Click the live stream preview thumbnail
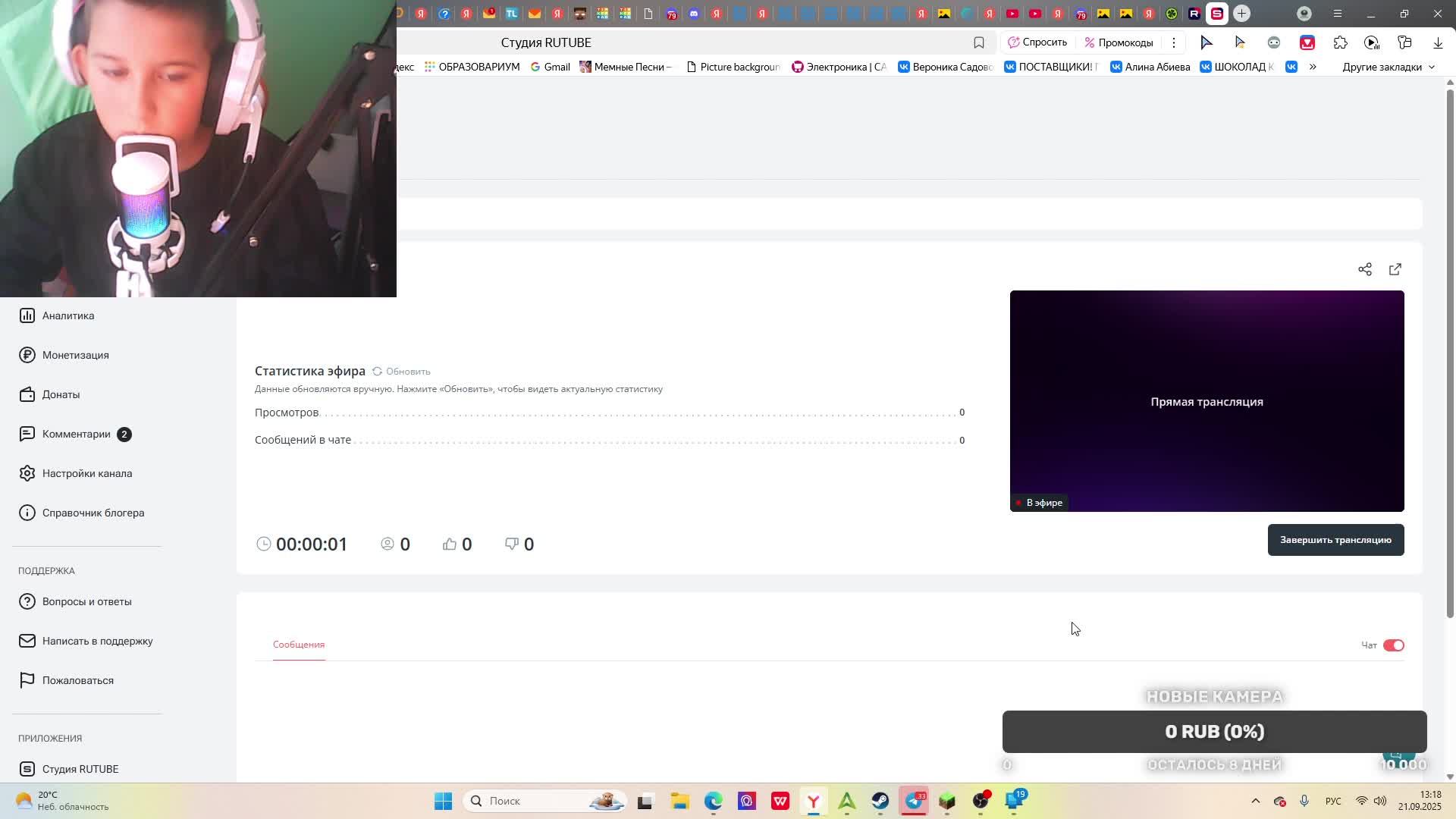This screenshot has width=1456, height=819. coord(1207,401)
